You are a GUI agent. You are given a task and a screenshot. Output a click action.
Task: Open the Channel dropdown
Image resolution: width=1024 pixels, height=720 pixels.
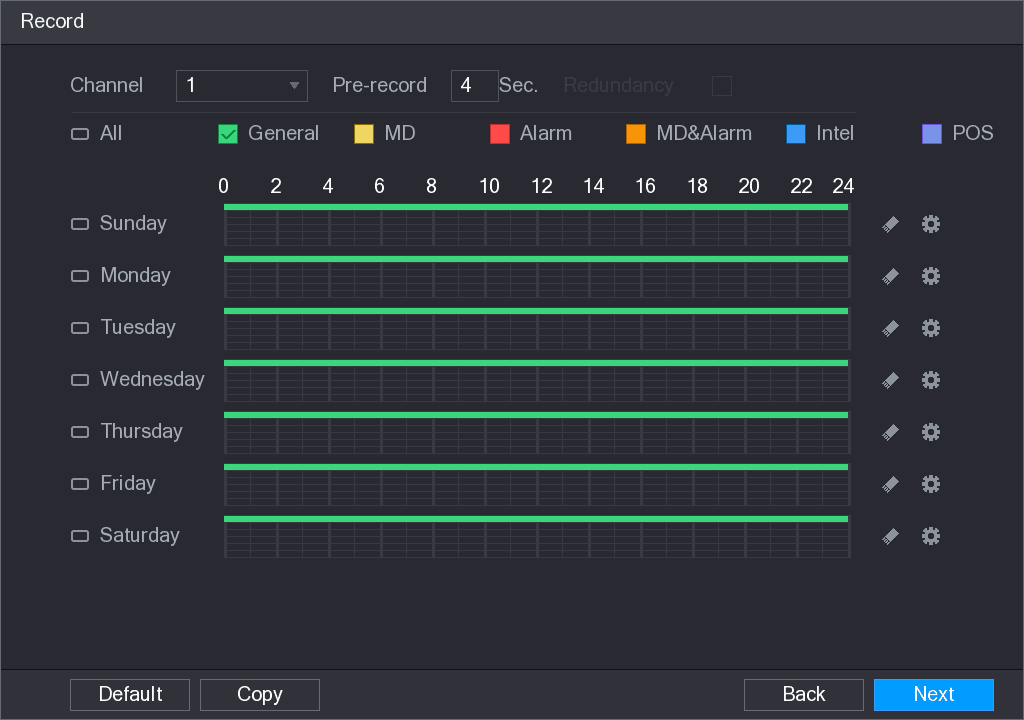pyautogui.click(x=242, y=86)
